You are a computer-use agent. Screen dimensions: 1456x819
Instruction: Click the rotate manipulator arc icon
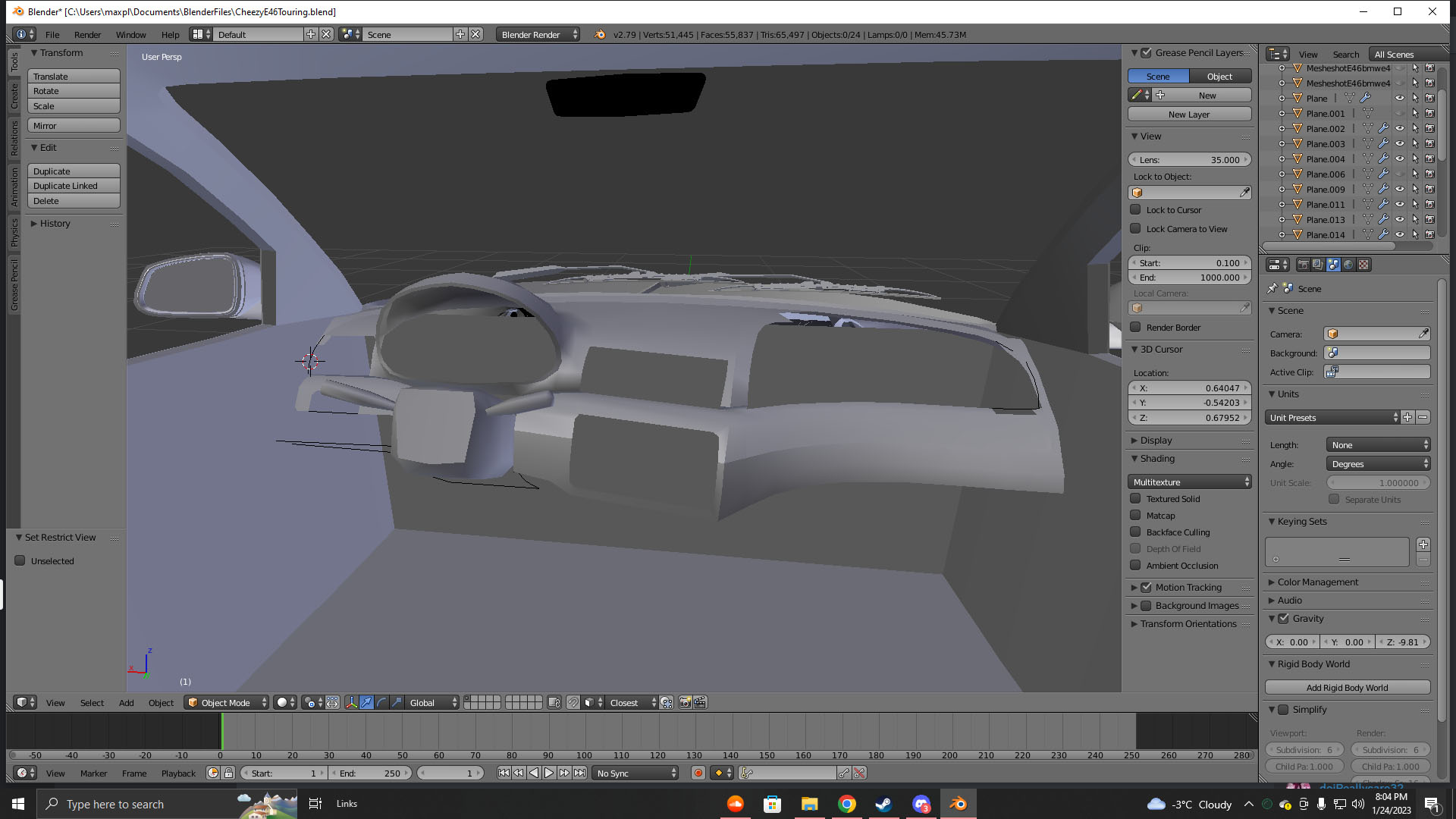tap(381, 703)
